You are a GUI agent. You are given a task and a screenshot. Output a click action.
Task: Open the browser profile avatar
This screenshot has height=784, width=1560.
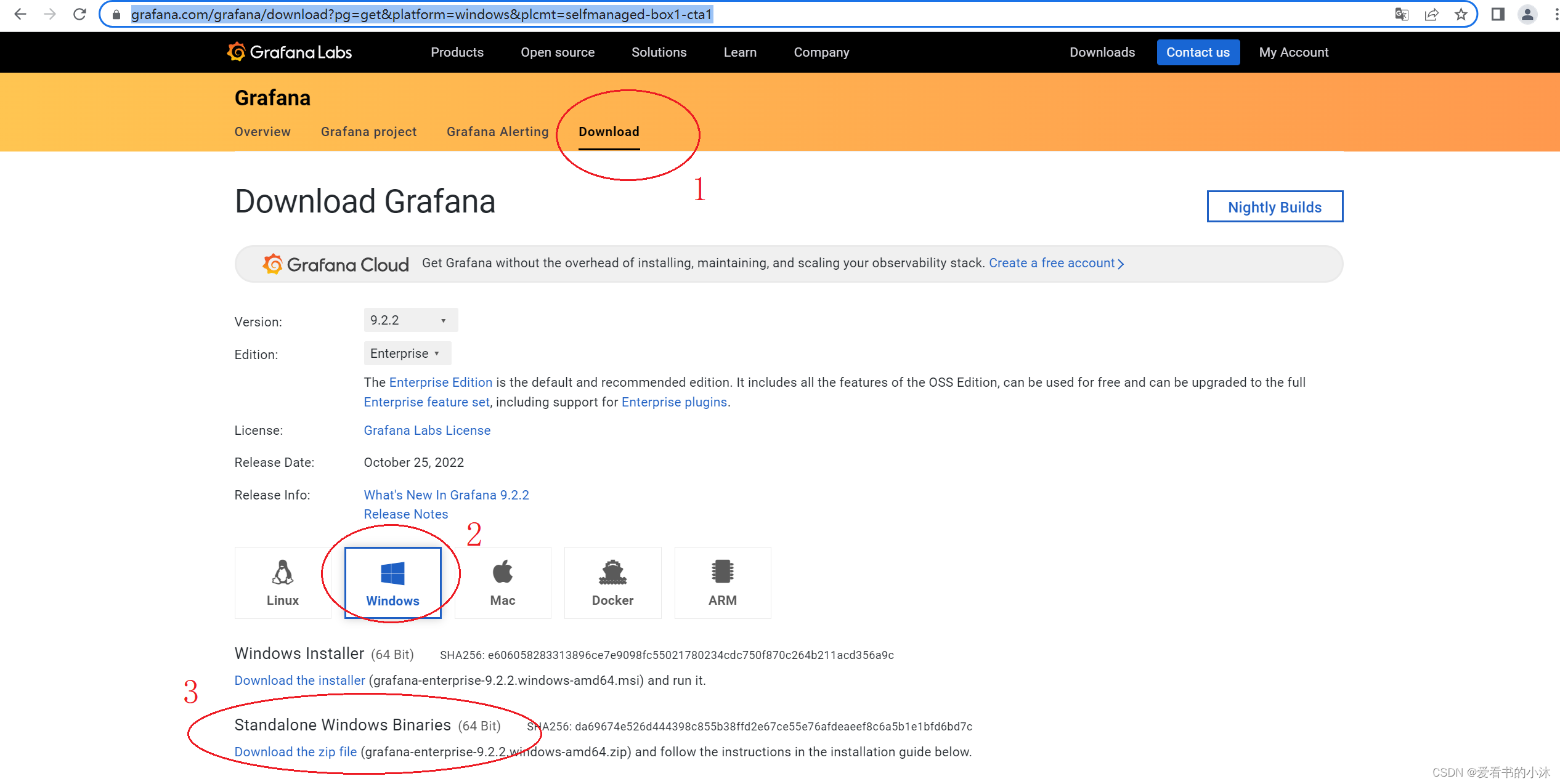(x=1527, y=14)
